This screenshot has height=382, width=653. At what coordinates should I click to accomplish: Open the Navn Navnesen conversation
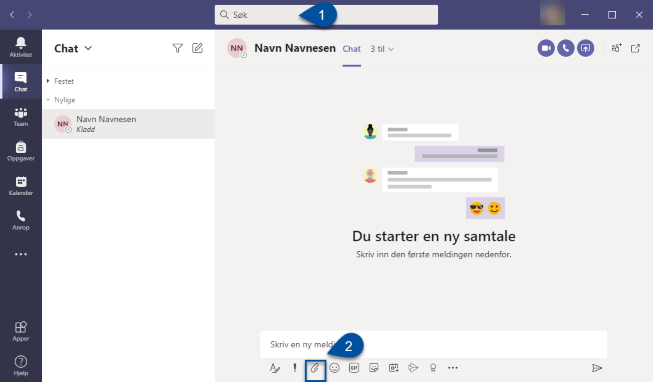tap(129, 124)
